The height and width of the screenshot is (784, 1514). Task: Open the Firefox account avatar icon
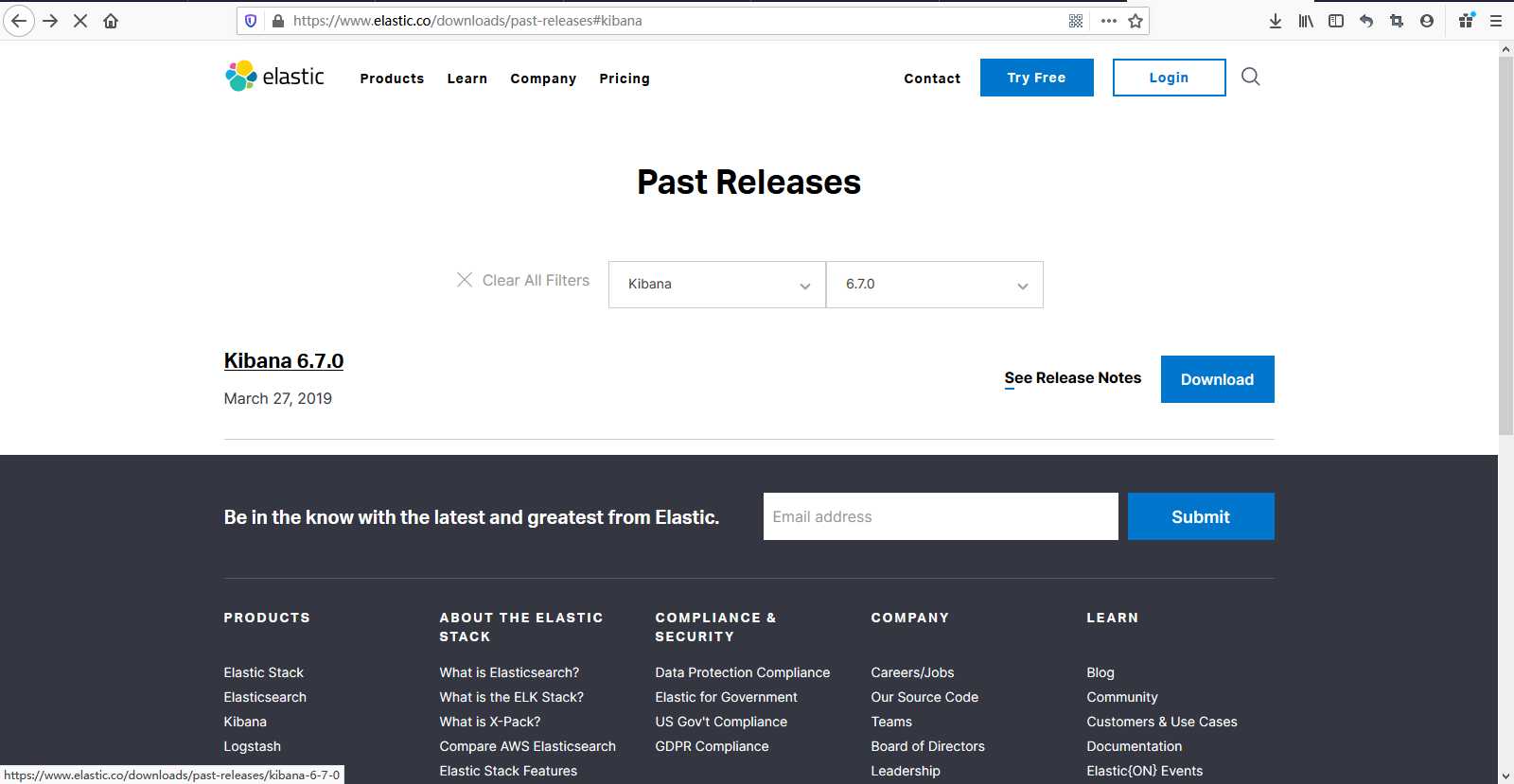coord(1427,21)
